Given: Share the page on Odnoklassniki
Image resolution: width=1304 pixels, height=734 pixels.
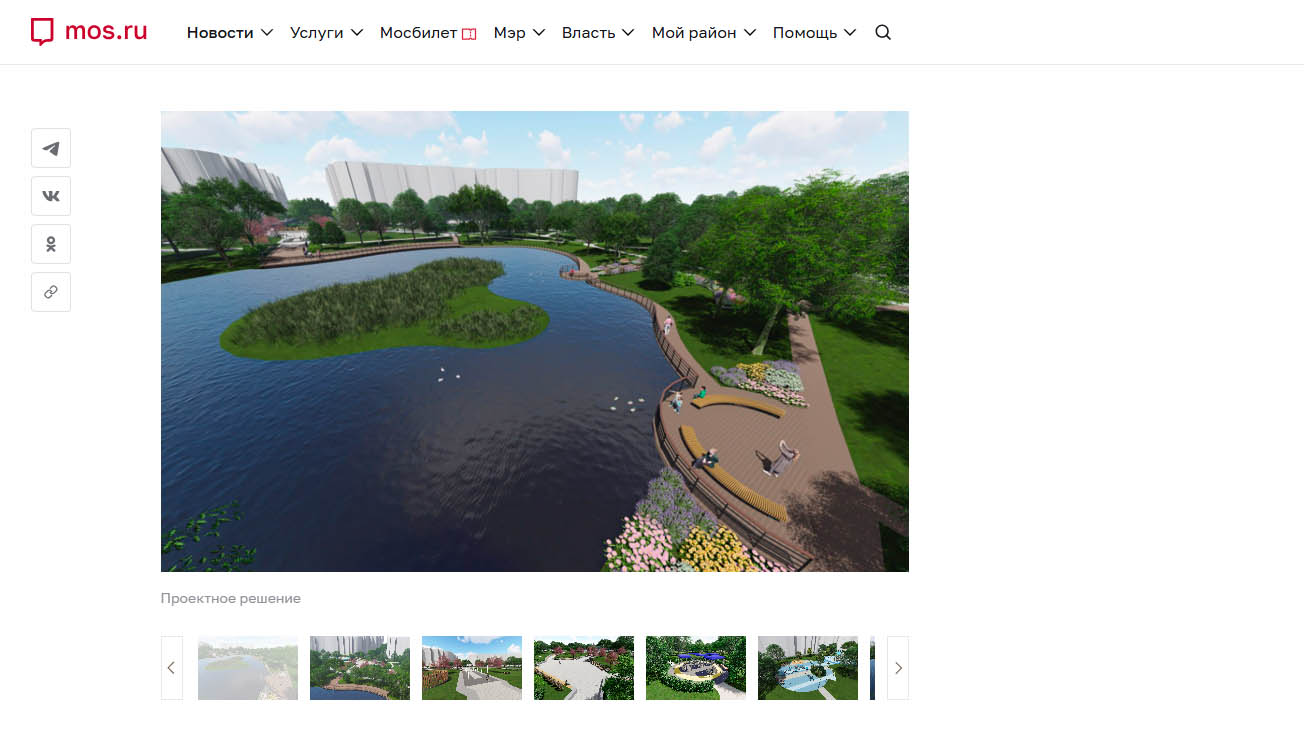Looking at the screenshot, I should (x=51, y=244).
